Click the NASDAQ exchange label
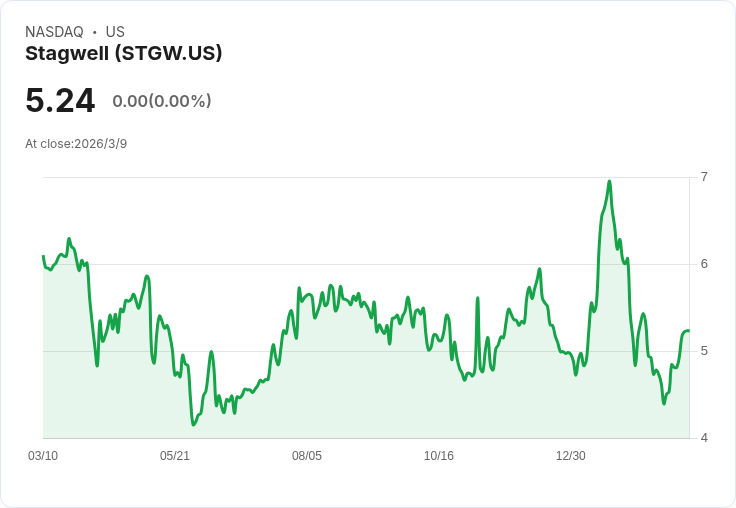This screenshot has width=736, height=508. [54, 32]
